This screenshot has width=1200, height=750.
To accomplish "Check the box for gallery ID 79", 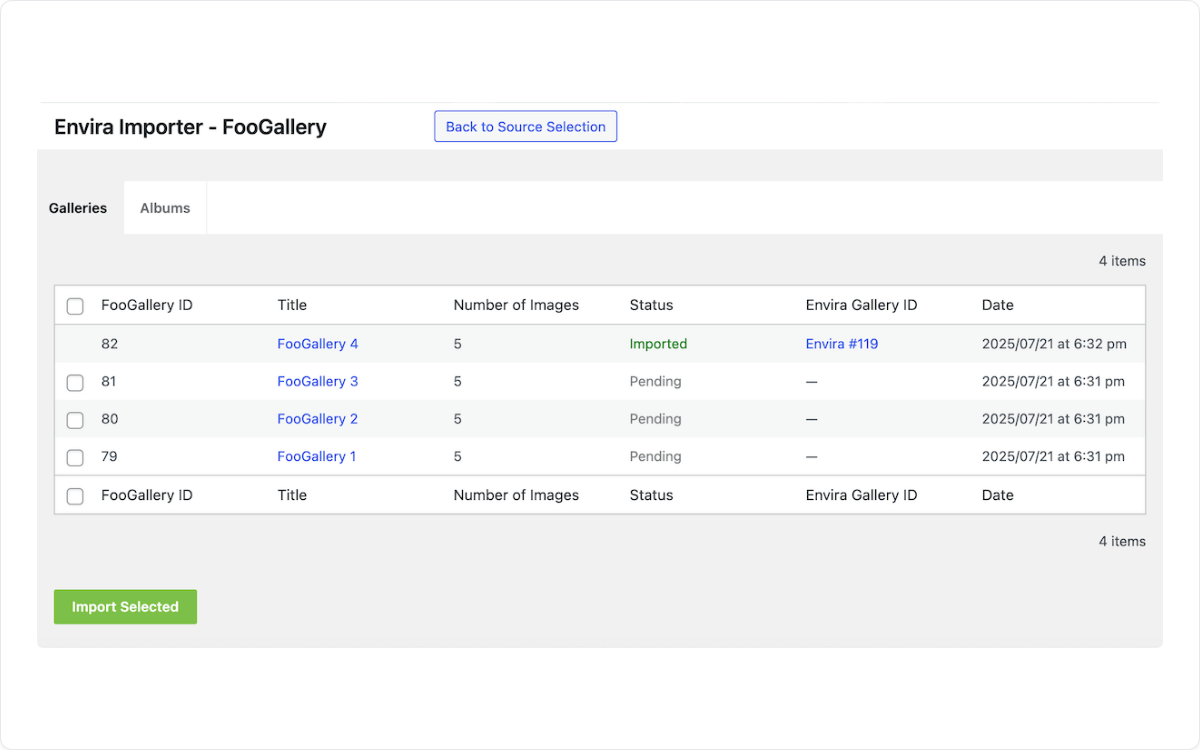I will click(x=75, y=457).
